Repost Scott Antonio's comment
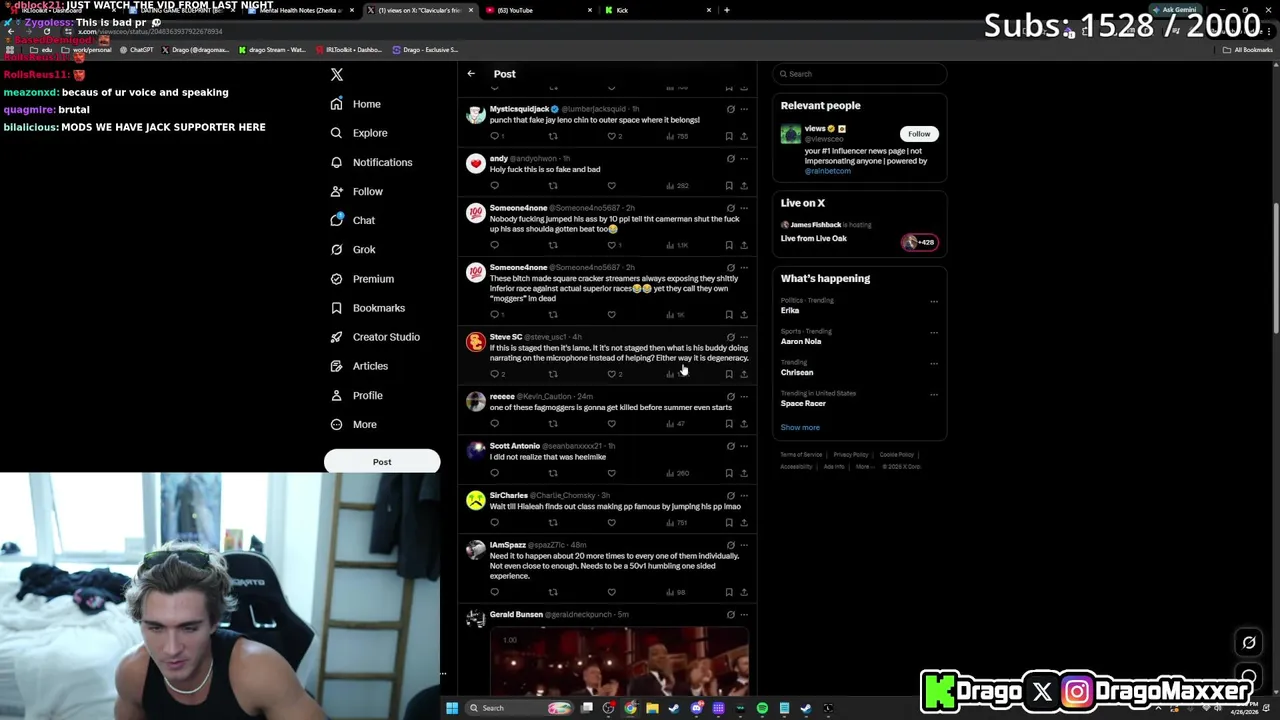The width and height of the screenshot is (1280, 720). pyautogui.click(x=553, y=473)
